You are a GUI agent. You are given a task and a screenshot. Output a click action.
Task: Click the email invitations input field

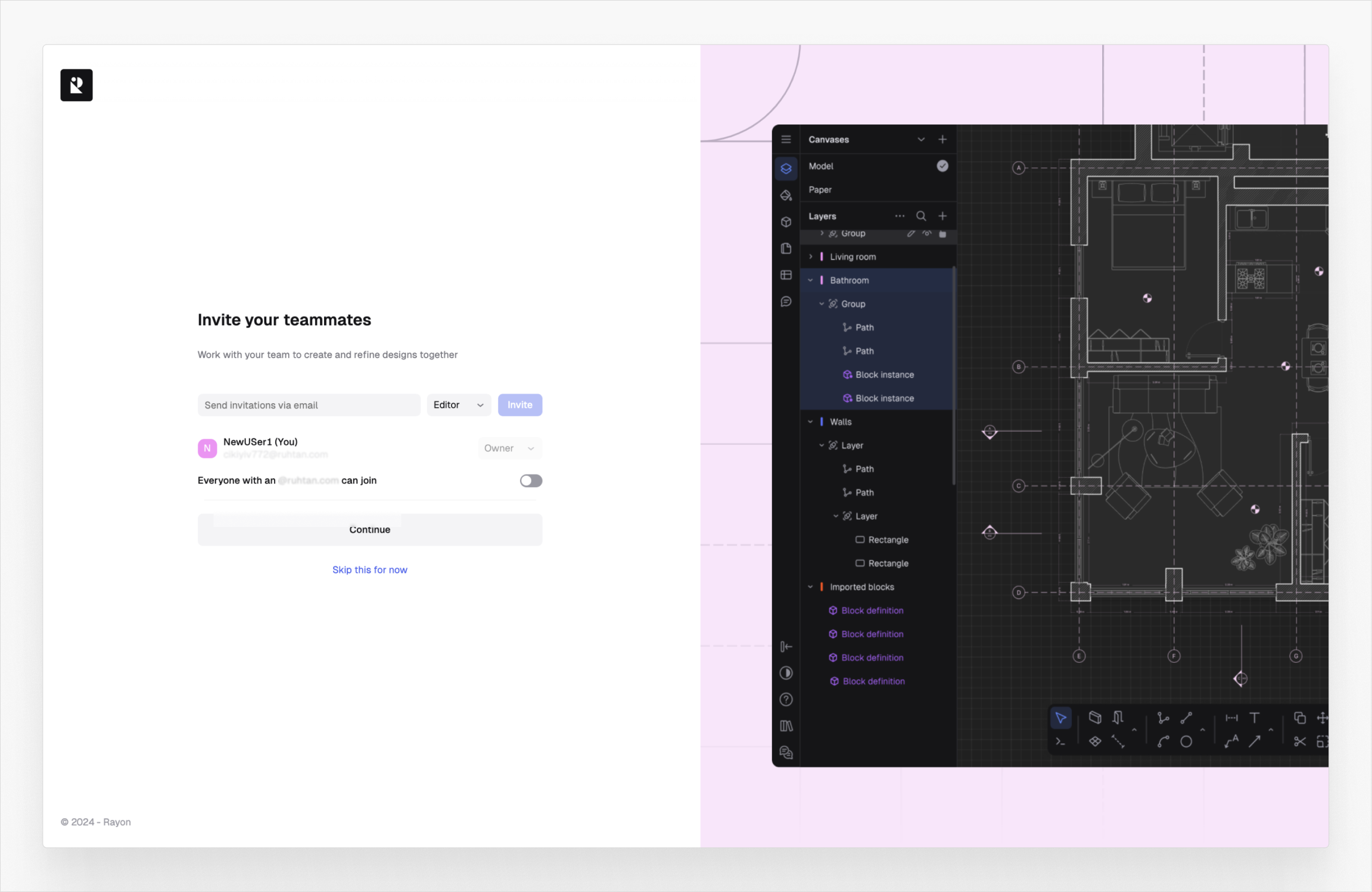tap(308, 405)
